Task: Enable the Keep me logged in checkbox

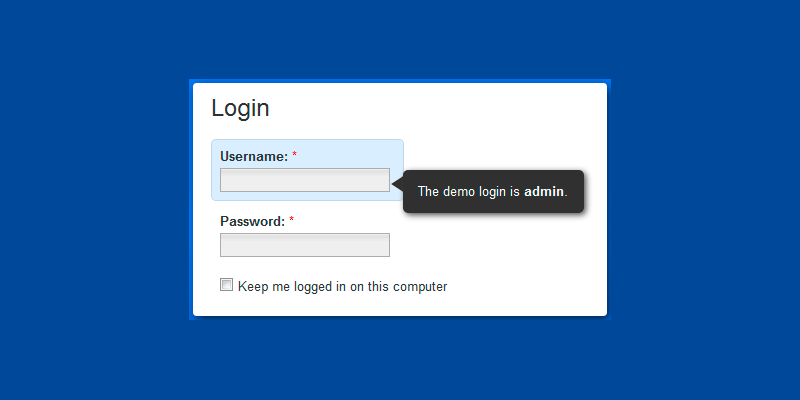Action: 227,285
